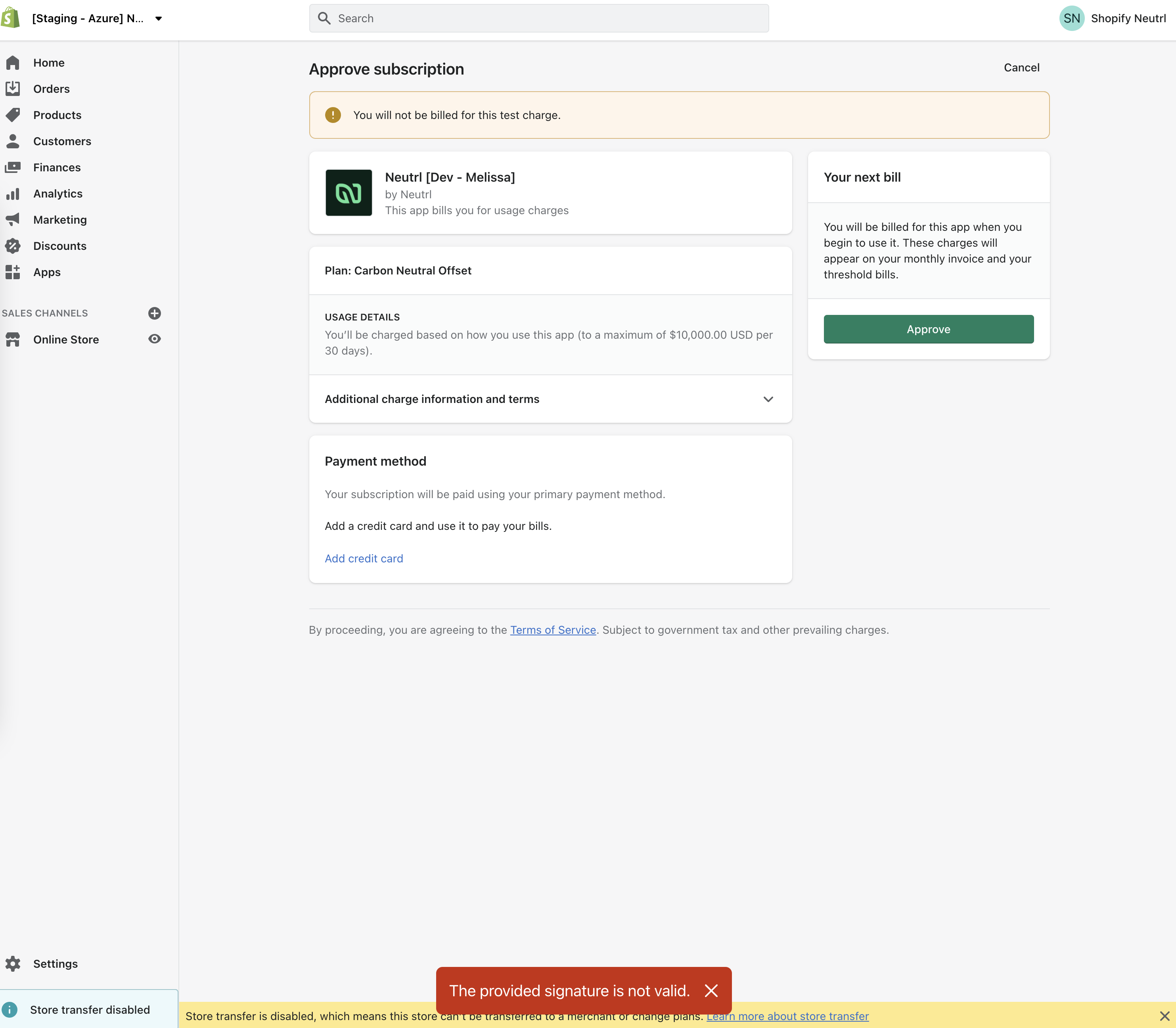Click the Apps grid icon

coord(13,272)
